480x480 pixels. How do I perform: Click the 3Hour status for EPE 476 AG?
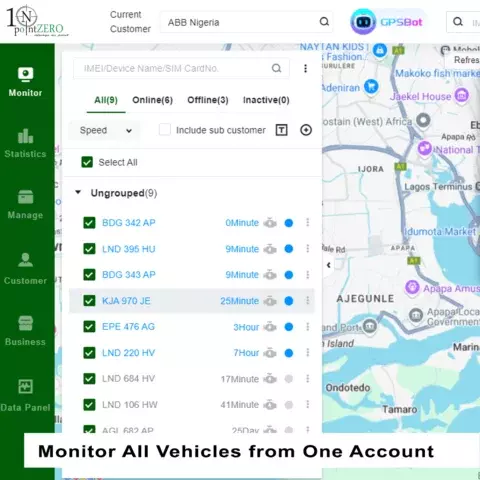pyautogui.click(x=246, y=327)
